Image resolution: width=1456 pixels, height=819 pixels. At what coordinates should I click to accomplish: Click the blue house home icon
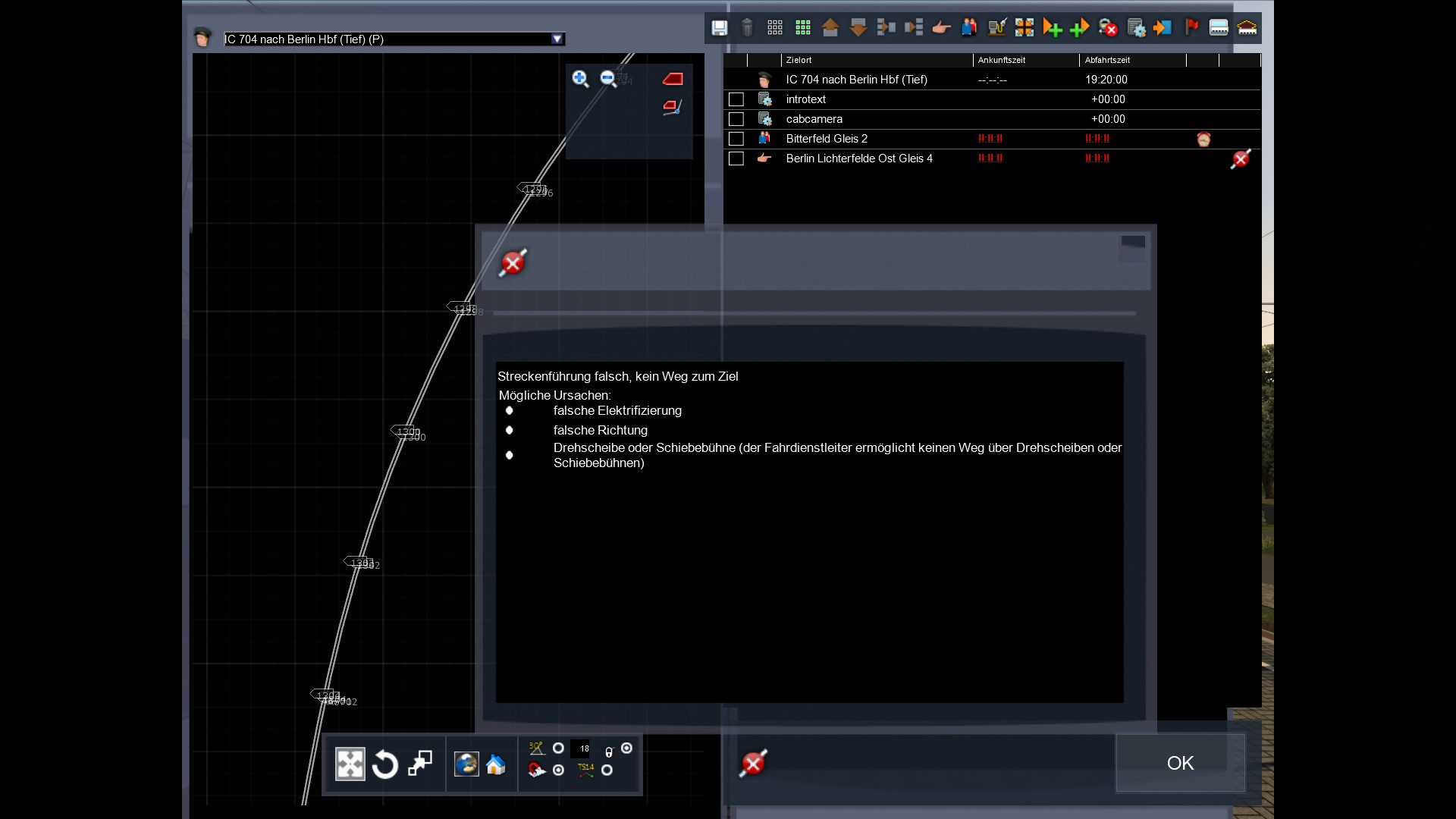coord(496,764)
